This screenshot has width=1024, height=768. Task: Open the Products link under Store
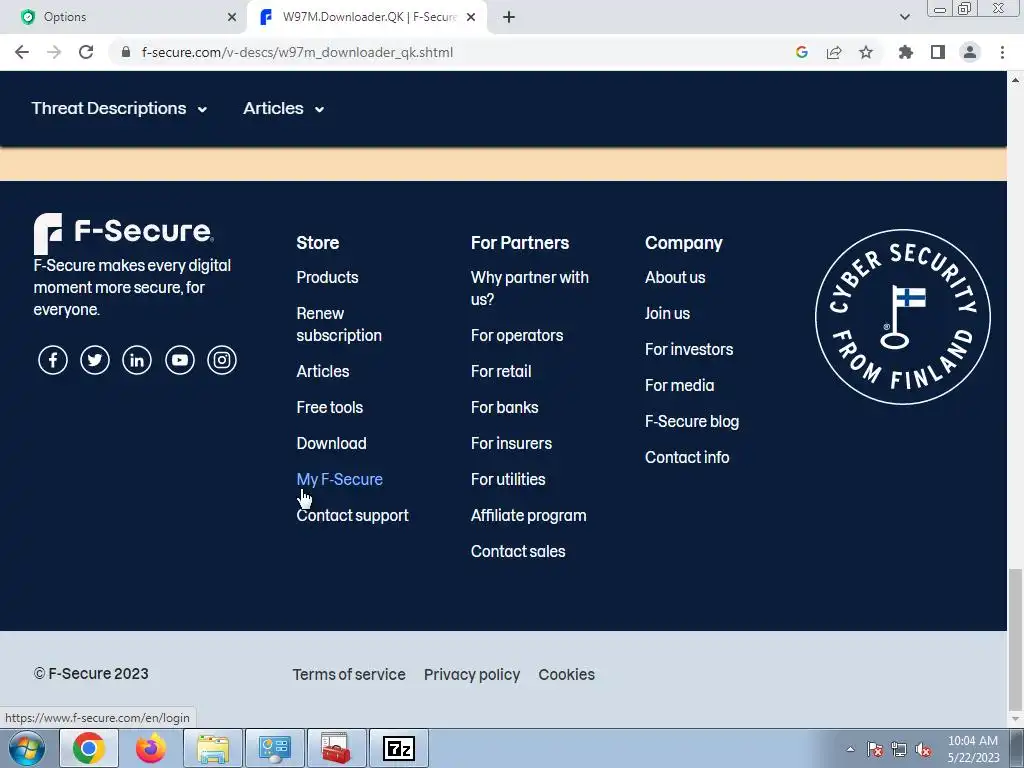point(327,278)
